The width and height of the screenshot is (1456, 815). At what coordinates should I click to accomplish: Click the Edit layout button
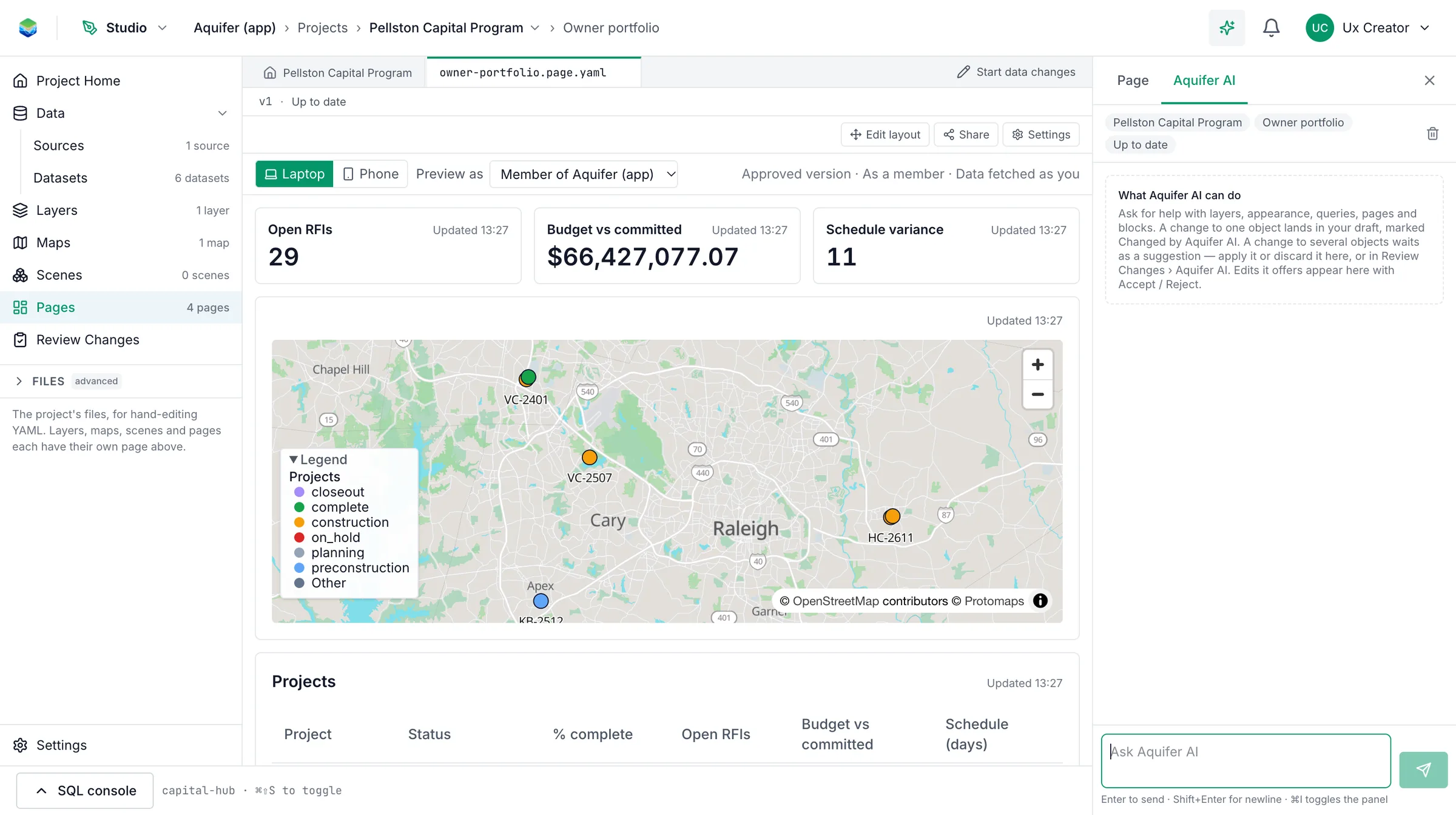(885, 135)
